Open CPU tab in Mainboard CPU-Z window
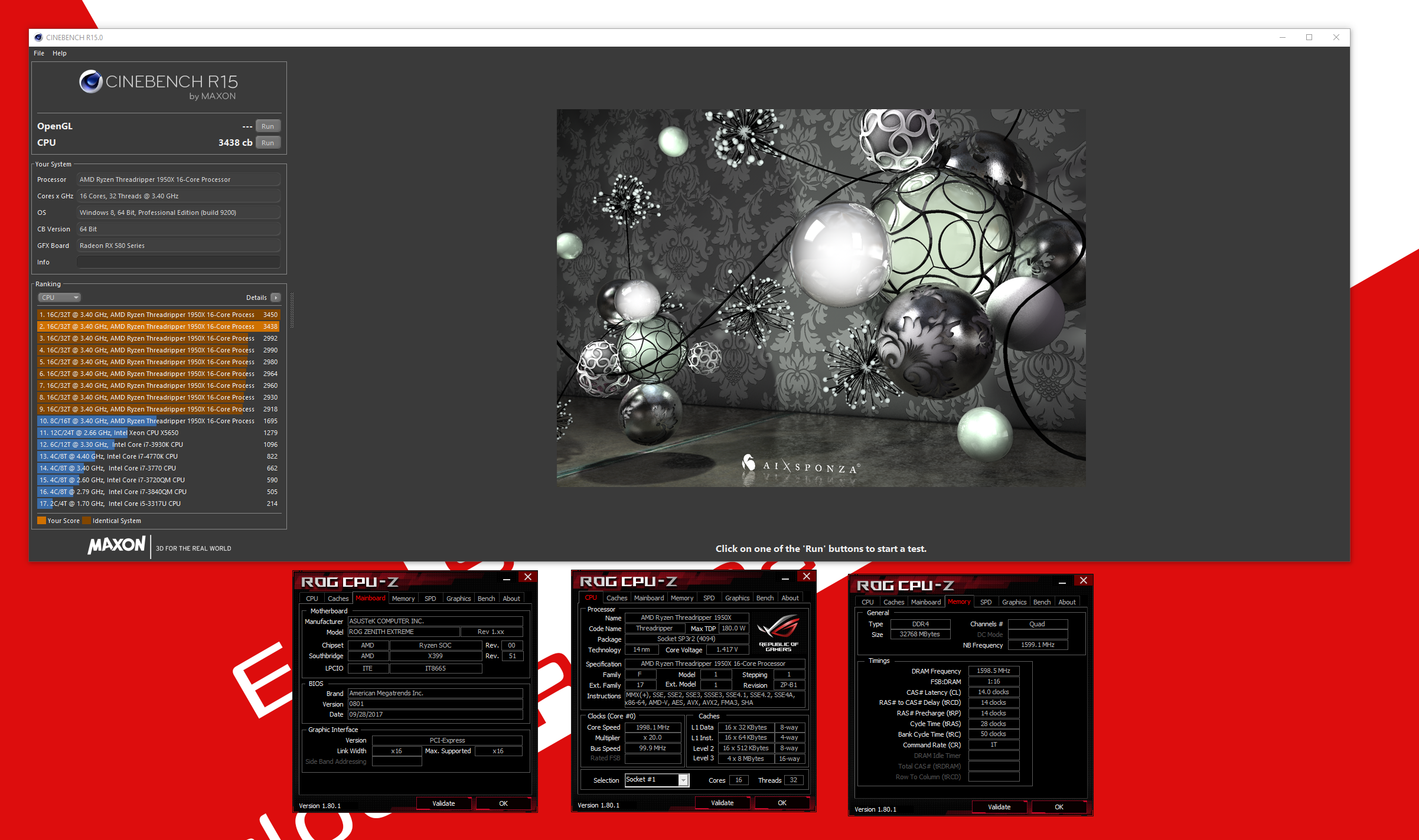The height and width of the screenshot is (840, 1419). click(312, 599)
